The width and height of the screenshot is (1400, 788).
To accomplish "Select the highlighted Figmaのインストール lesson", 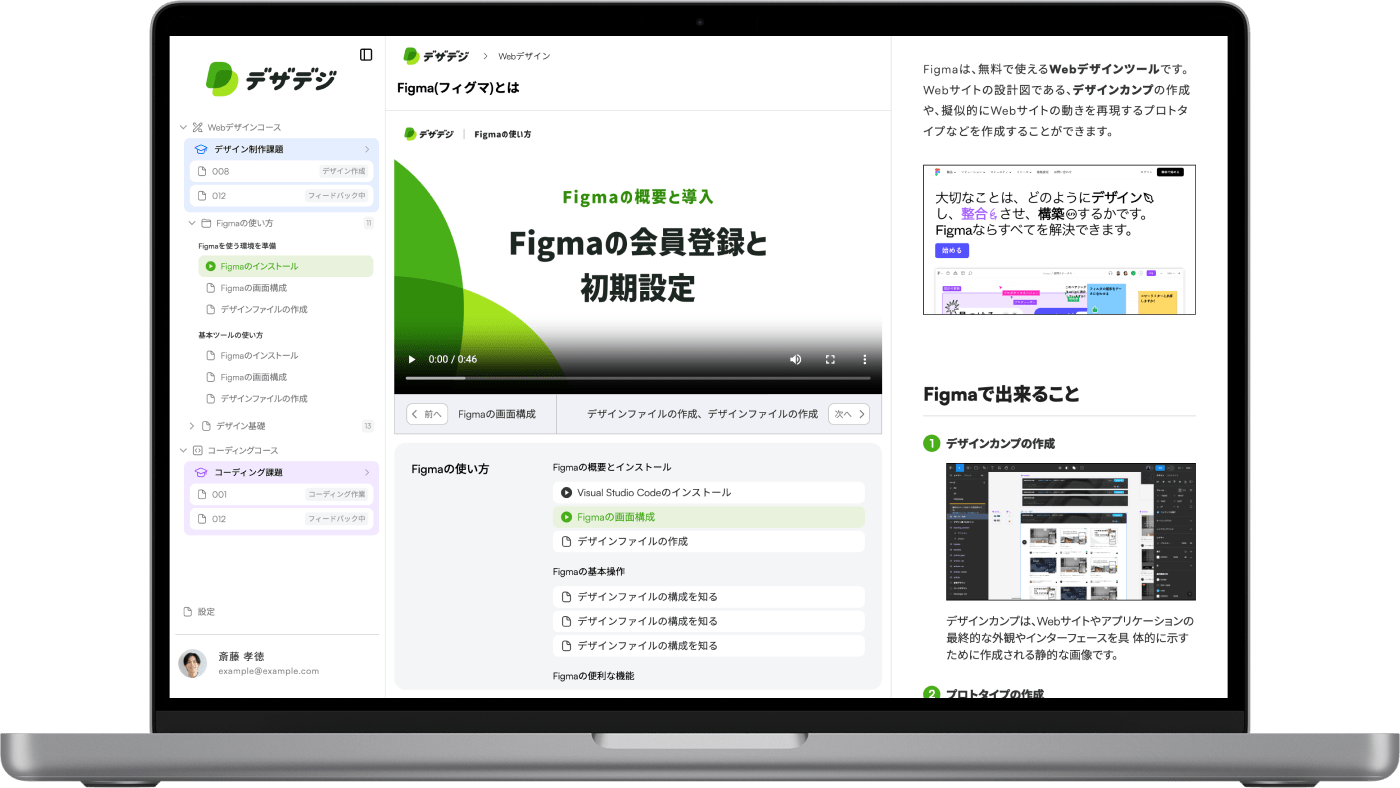I will [x=286, y=266].
